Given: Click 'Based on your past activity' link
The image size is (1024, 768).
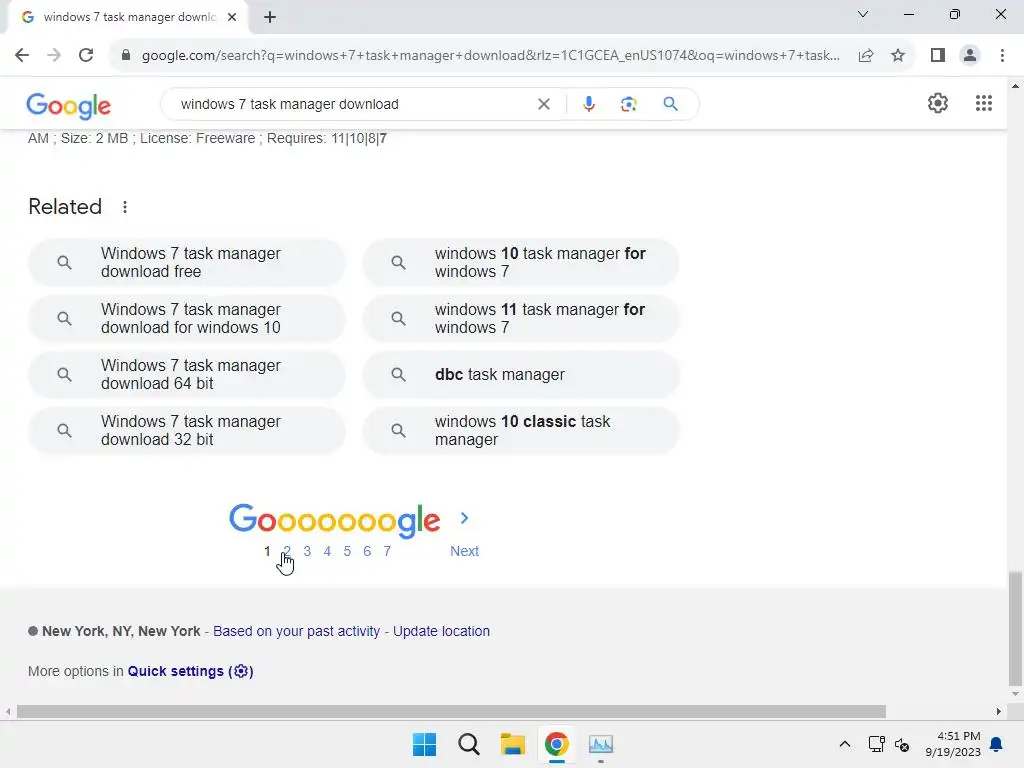Looking at the screenshot, I should [x=296, y=632].
